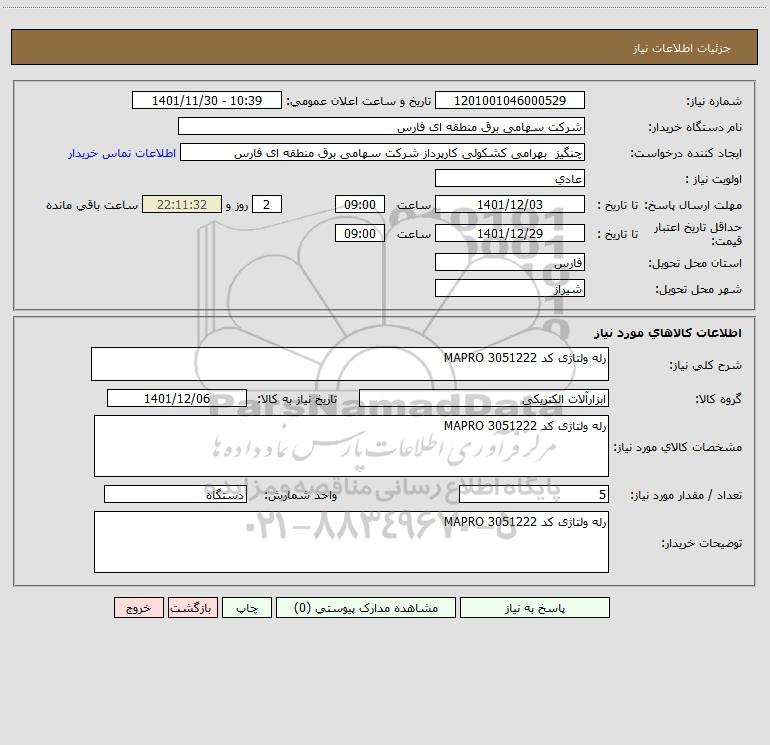Open 'اطلاعات تماس خریدار' link
Image resolution: width=770 pixels, height=745 pixels.
pyautogui.click(x=122, y=153)
